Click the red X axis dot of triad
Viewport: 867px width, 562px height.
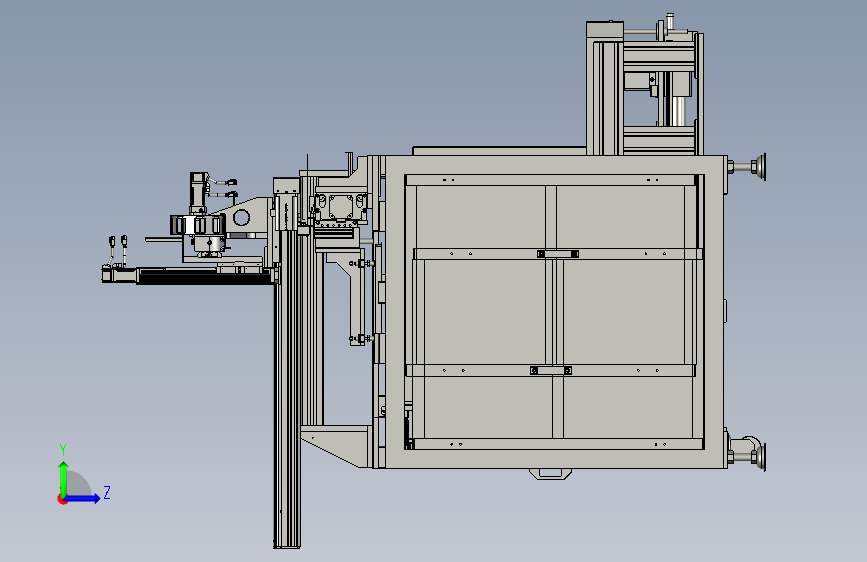click(x=61, y=499)
